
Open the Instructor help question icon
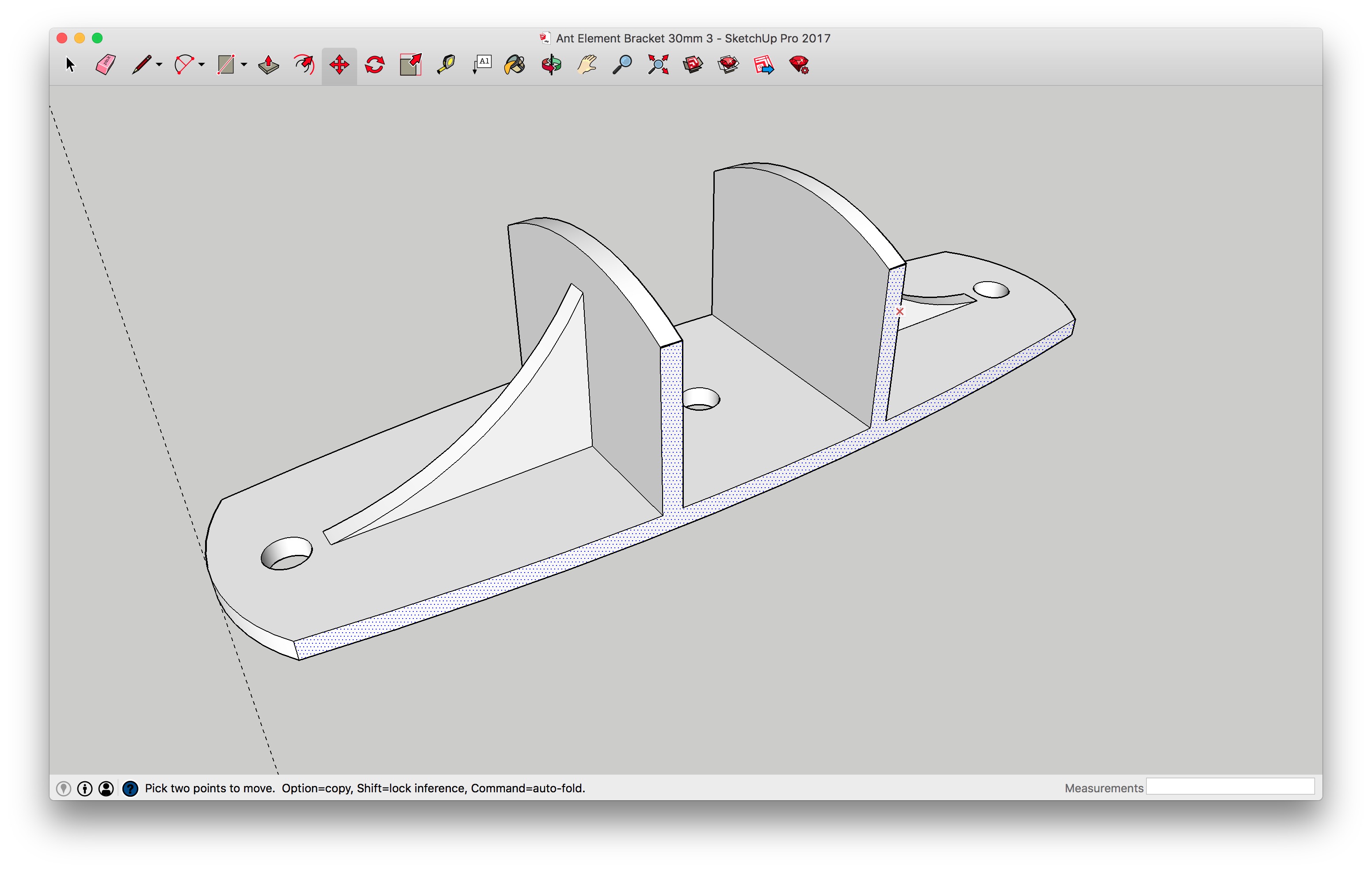point(130,788)
